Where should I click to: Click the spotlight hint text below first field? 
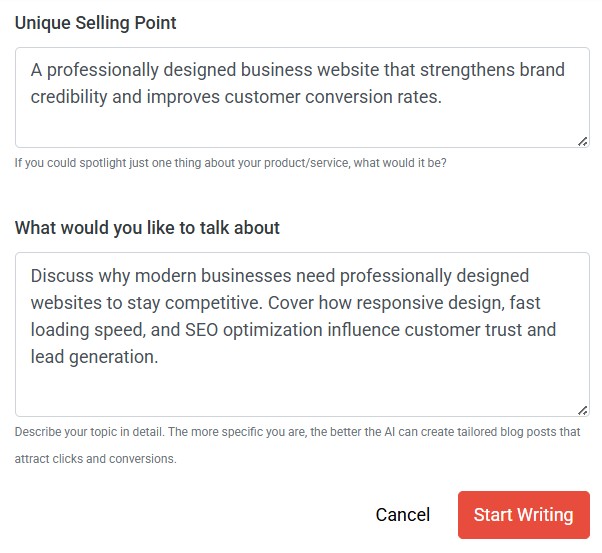[x=230, y=162]
